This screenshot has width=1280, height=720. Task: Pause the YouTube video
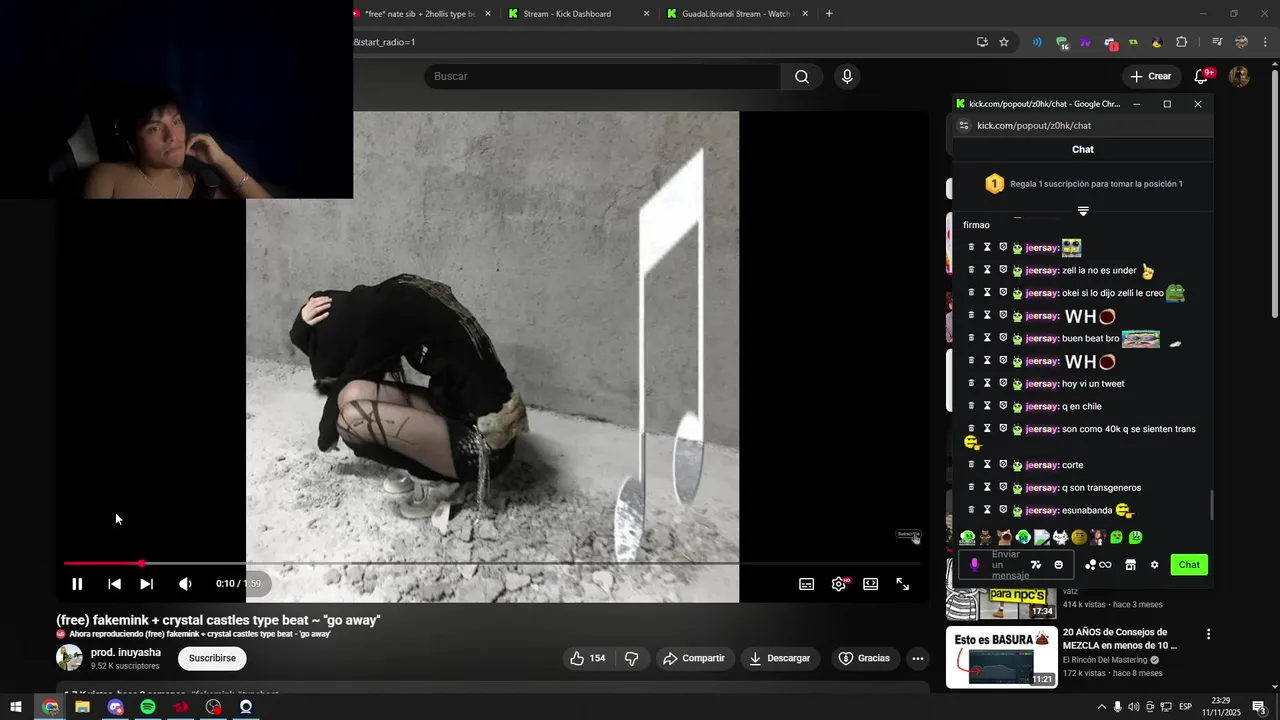(77, 584)
